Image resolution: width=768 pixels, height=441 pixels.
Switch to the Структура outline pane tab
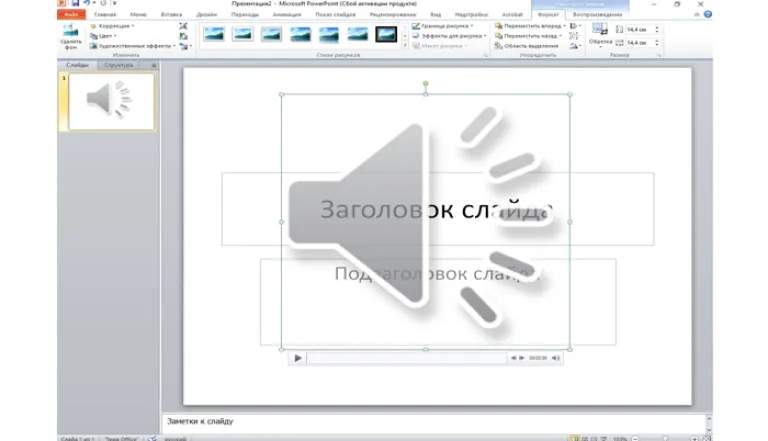coord(119,65)
